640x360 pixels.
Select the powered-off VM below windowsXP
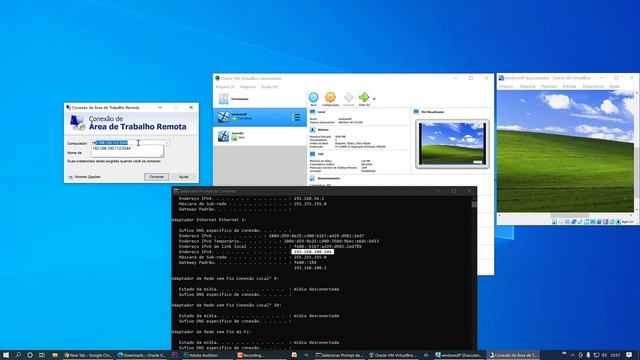(x=260, y=136)
